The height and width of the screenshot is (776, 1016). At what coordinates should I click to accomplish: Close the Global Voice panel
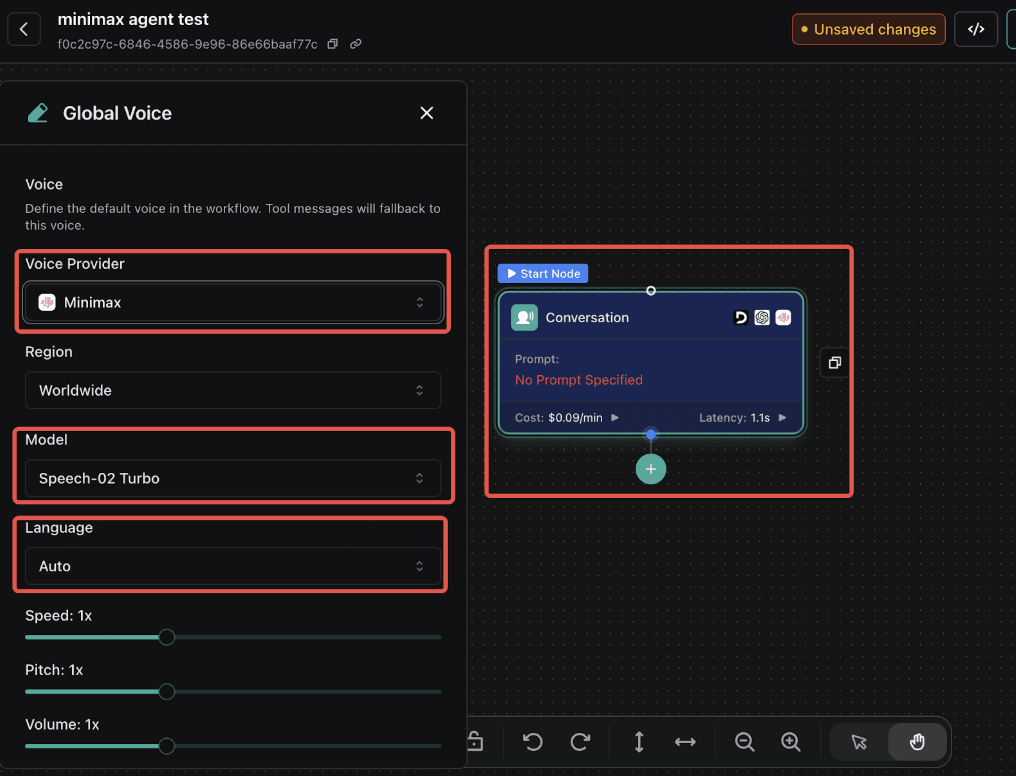click(x=427, y=113)
